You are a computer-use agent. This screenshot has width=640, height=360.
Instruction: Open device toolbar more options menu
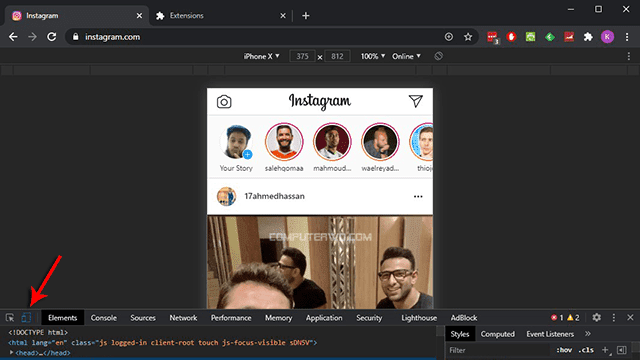pyautogui.click(x=629, y=56)
